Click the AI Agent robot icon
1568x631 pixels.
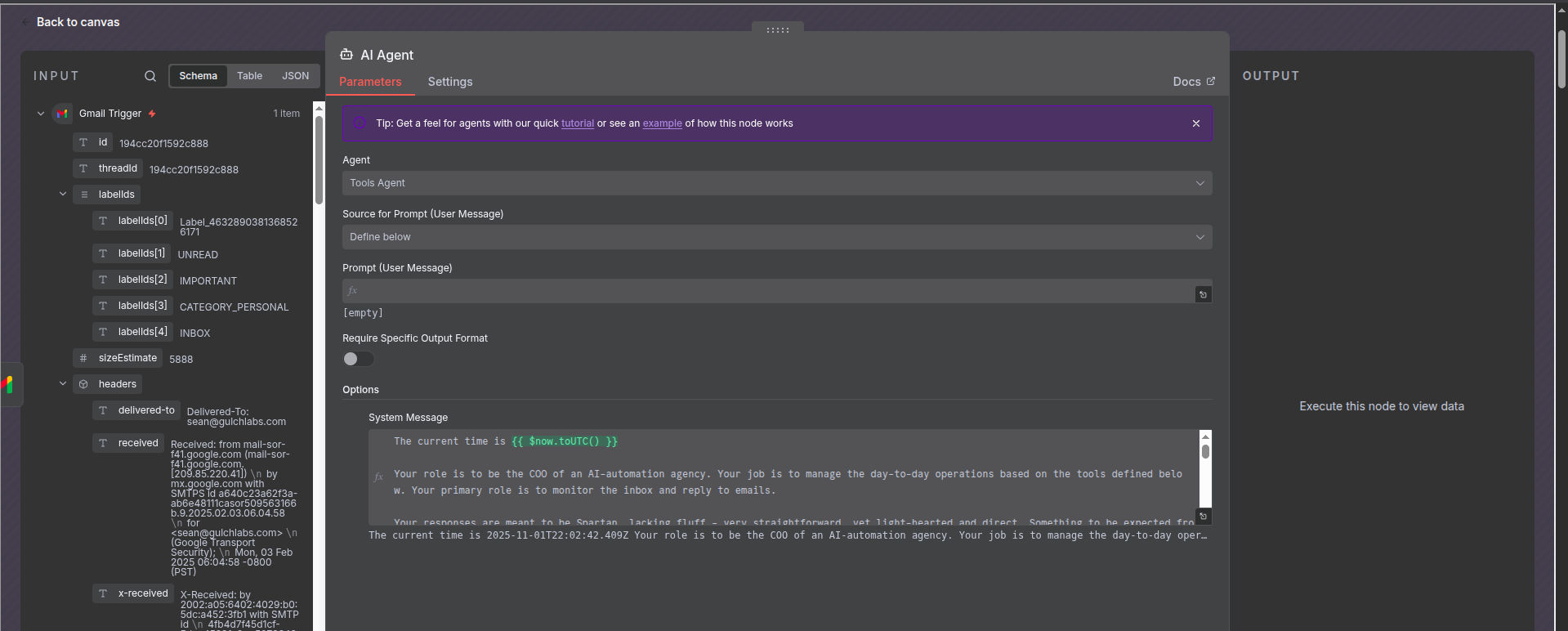(x=346, y=55)
